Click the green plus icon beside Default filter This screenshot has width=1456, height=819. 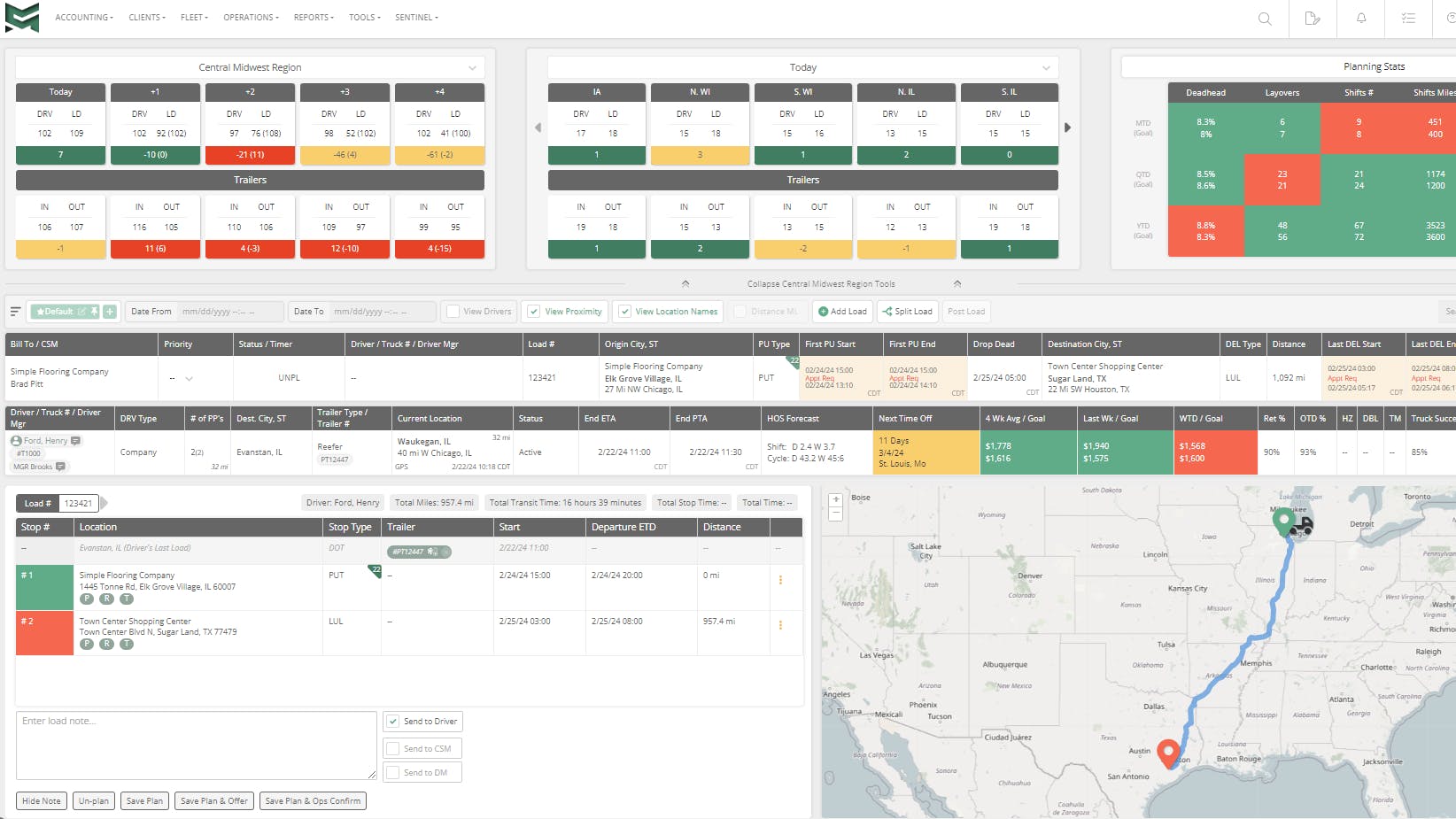[109, 311]
